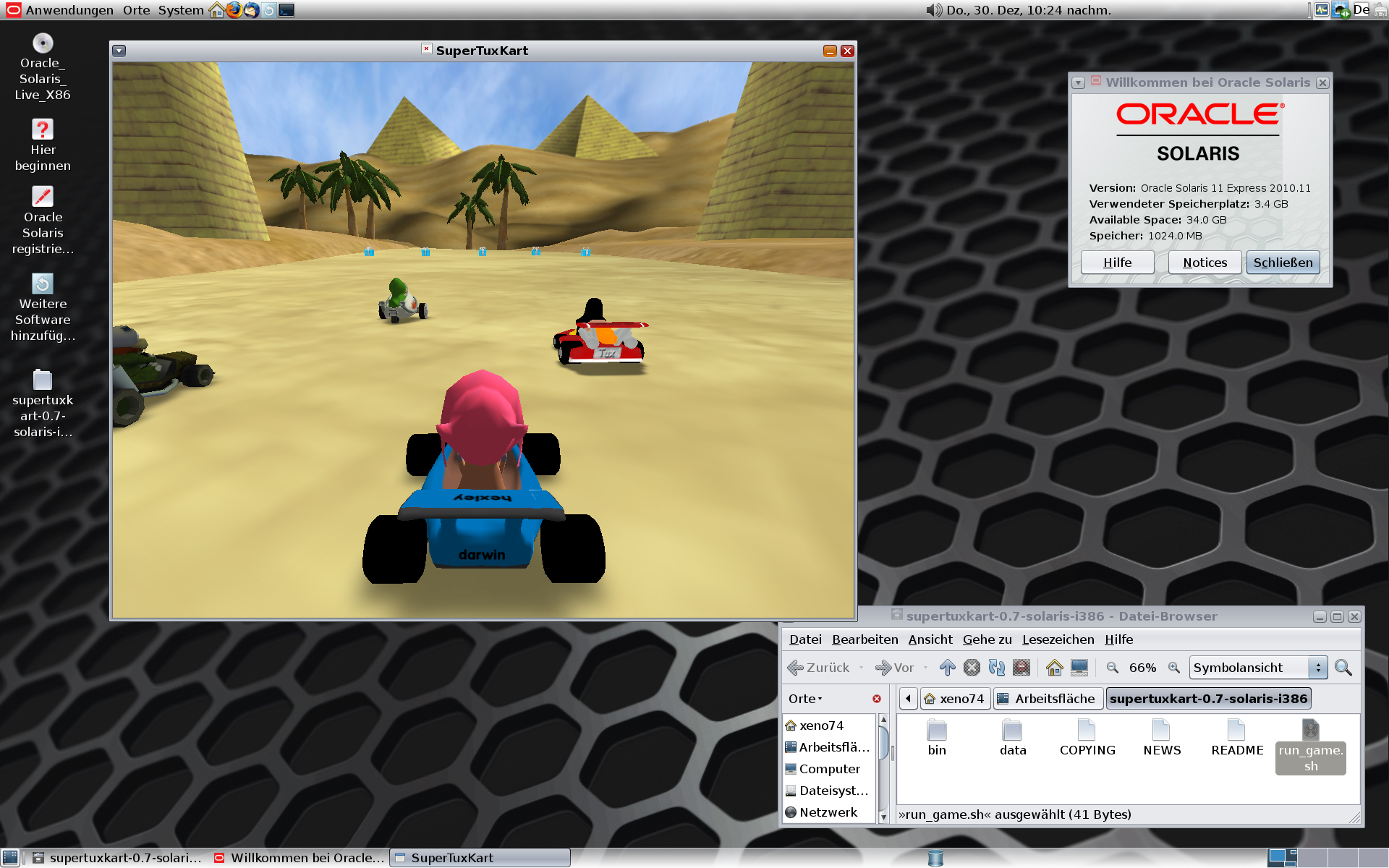The height and width of the screenshot is (868, 1389).
Task: Go up one folder in file browser
Action: [947, 668]
